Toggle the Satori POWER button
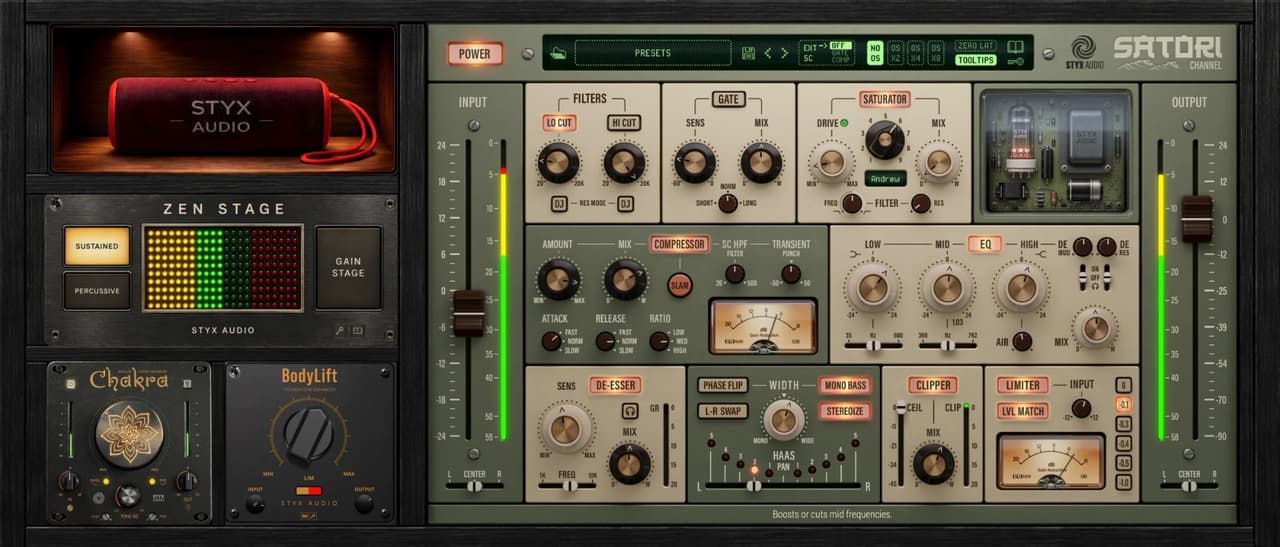This screenshot has width=1280, height=547. click(x=475, y=54)
